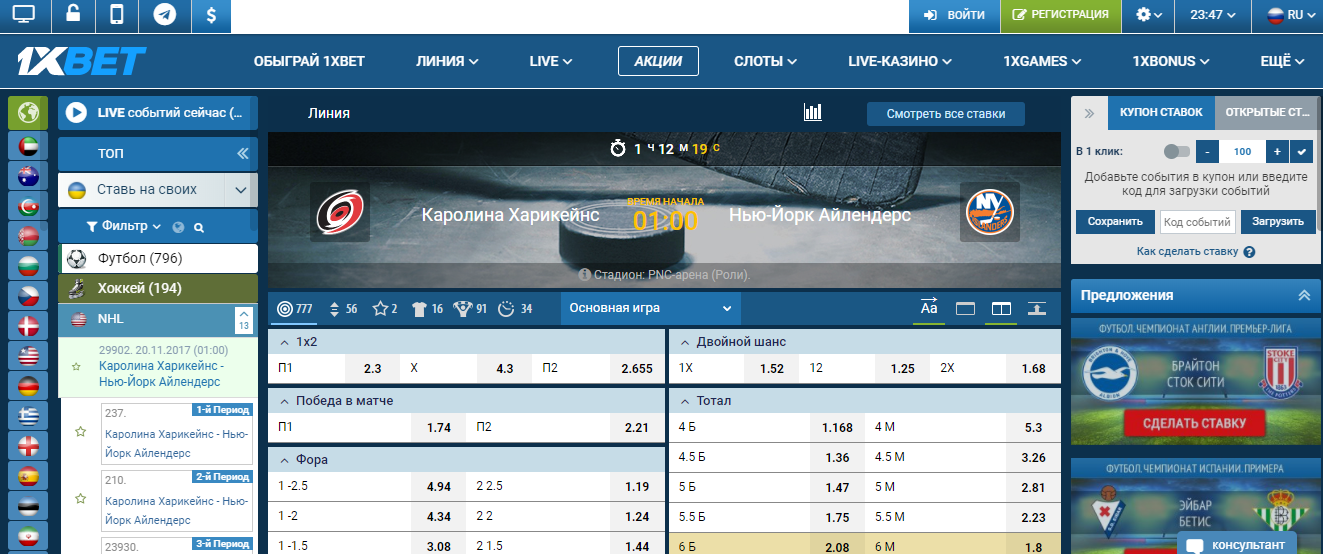Collapse the ТОП sidebar panel
This screenshot has height=554, width=1323.
242,154
